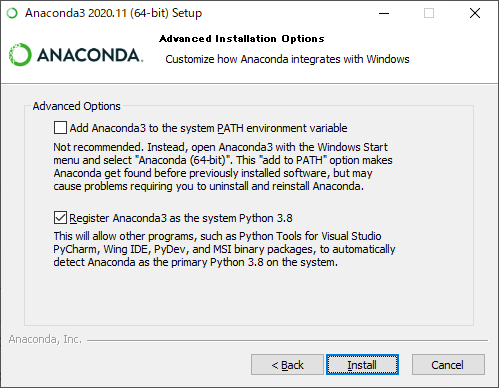Click the 'Not recommended' PATH warning paragraph
Image resolution: width=499 pixels, height=388 pixels.
pyautogui.click(x=223, y=167)
